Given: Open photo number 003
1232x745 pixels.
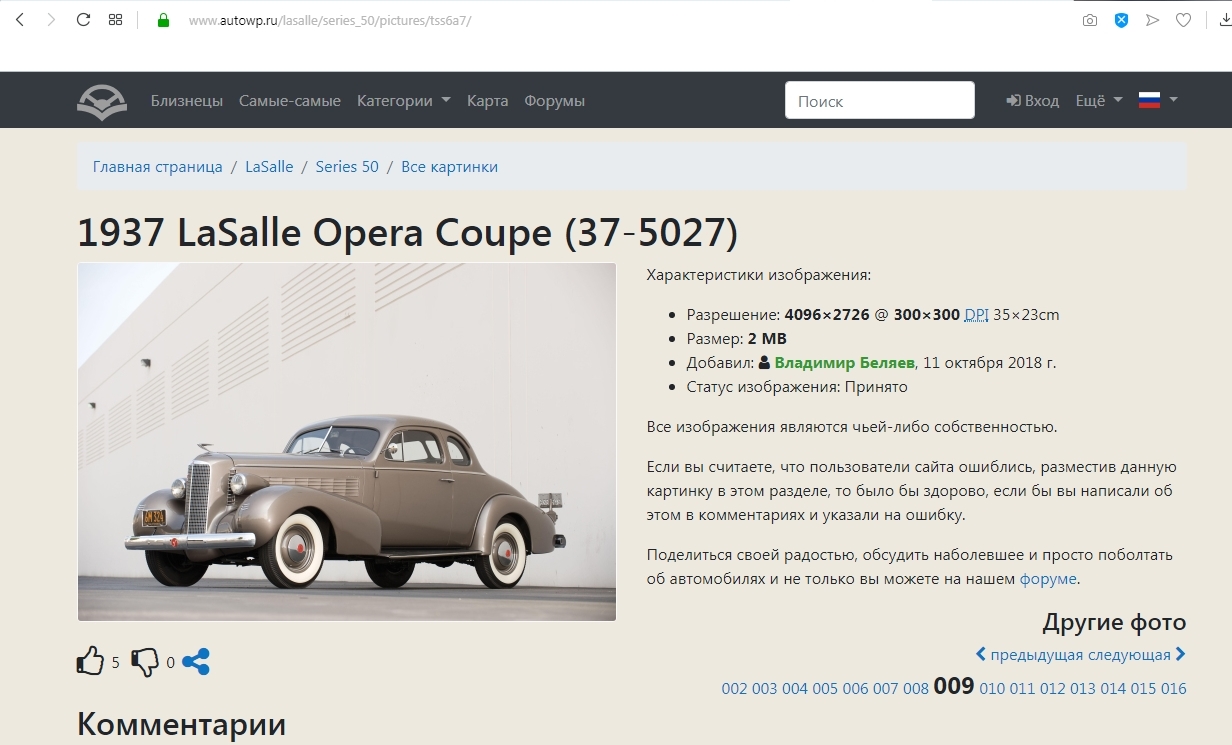Looking at the screenshot, I should click(765, 689).
